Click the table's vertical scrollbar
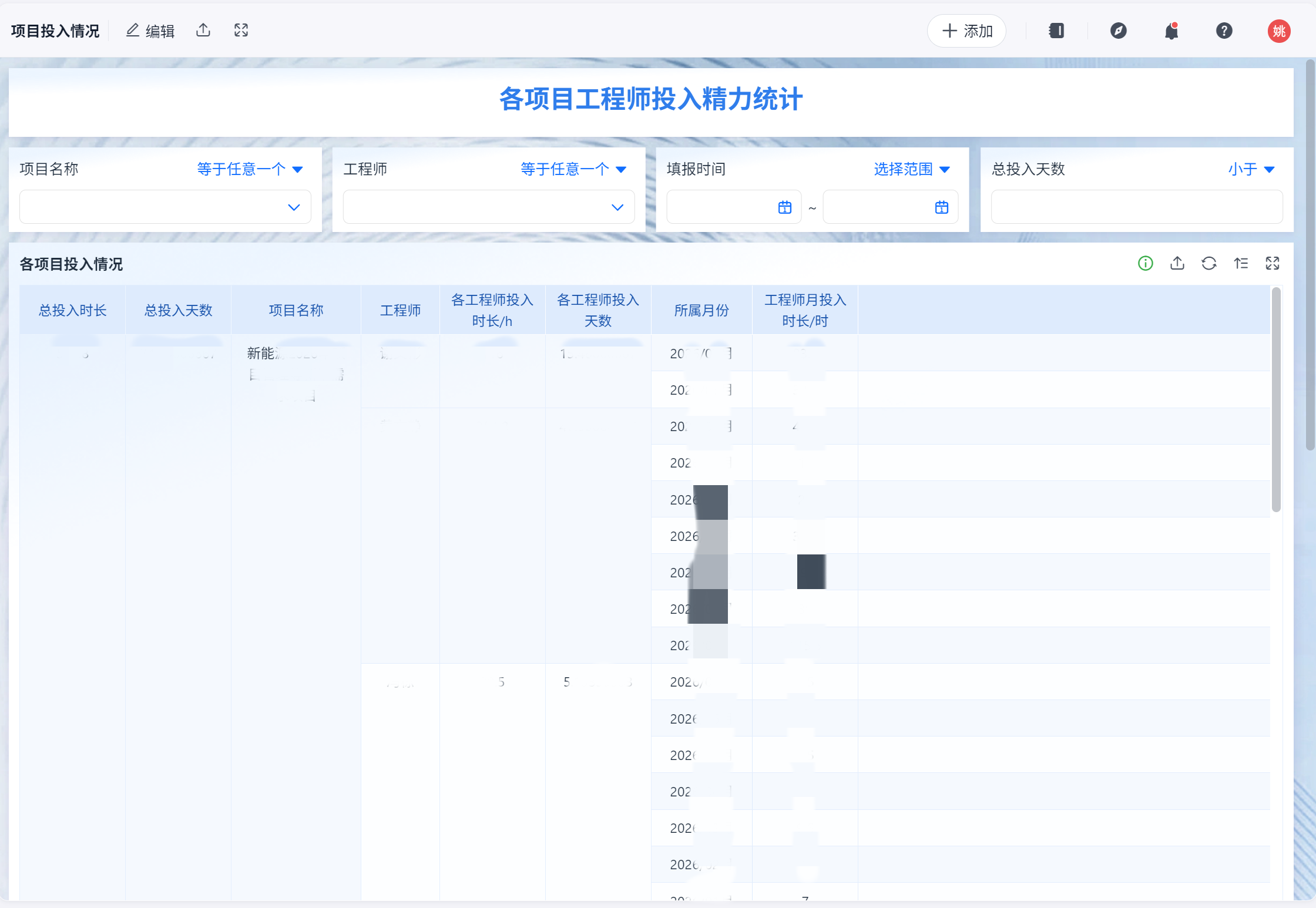The image size is (1316, 908). (x=1276, y=399)
